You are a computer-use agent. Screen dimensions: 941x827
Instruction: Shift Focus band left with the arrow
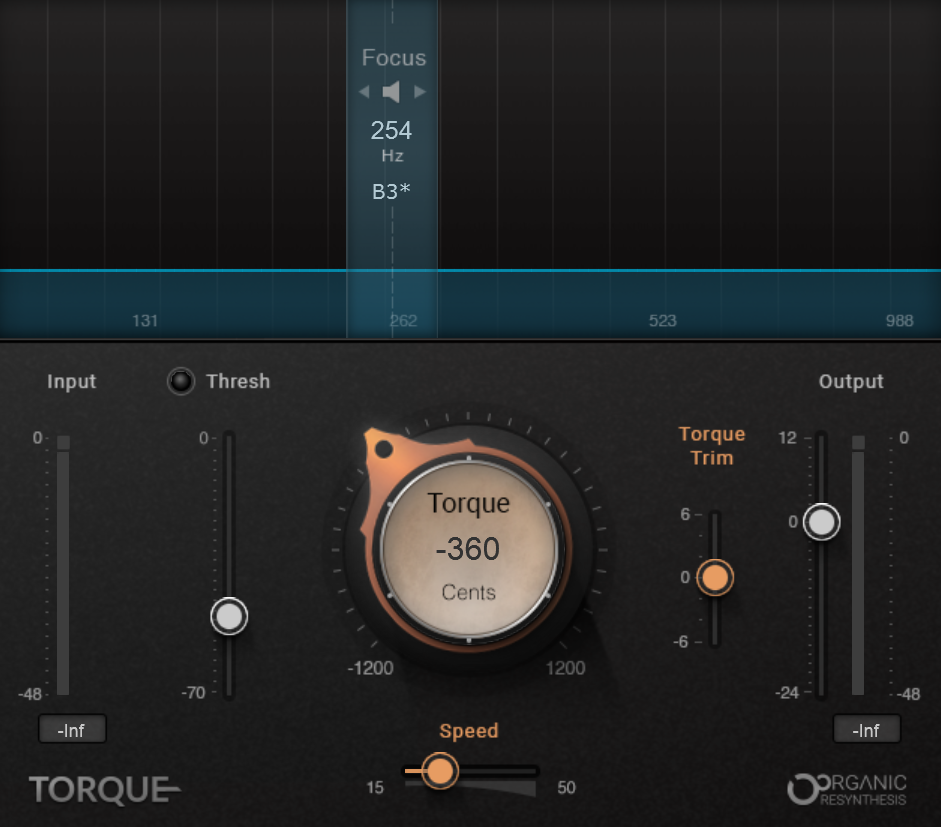tap(364, 92)
